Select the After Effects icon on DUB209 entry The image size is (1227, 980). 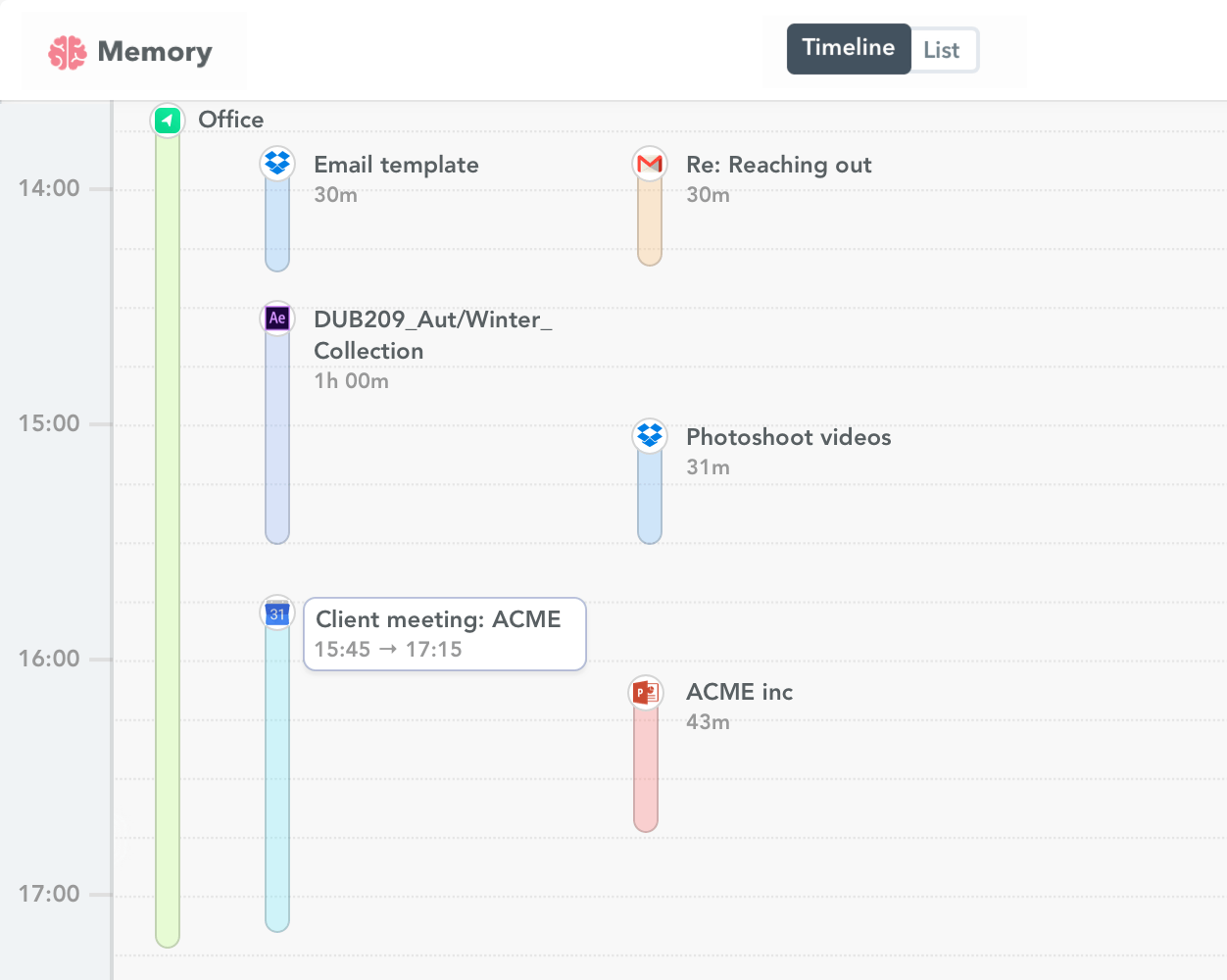(276, 318)
